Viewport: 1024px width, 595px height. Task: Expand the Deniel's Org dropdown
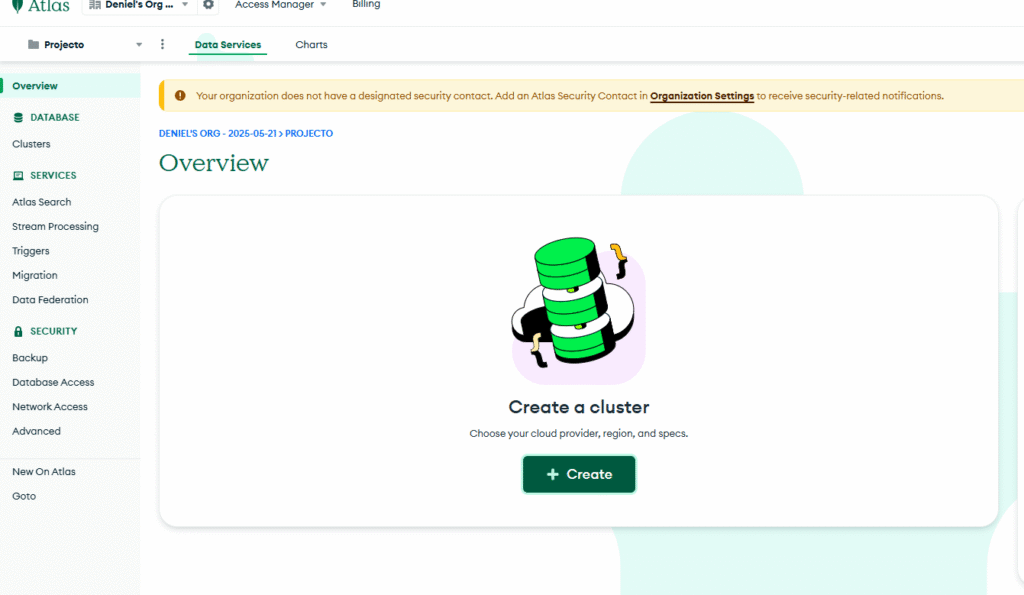[x=185, y=5]
